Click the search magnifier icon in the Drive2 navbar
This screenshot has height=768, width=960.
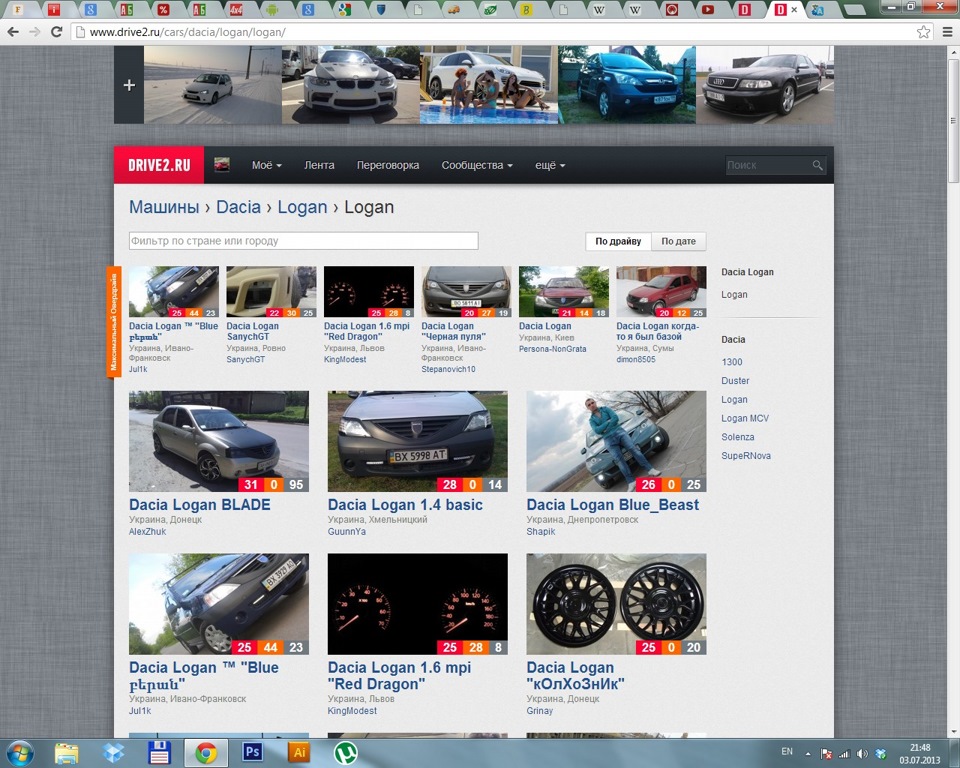tap(817, 165)
